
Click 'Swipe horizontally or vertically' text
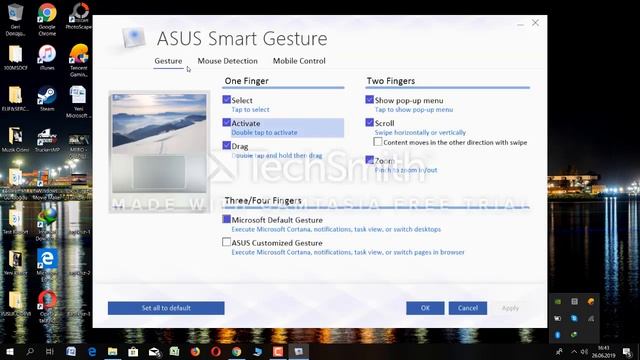point(420,133)
